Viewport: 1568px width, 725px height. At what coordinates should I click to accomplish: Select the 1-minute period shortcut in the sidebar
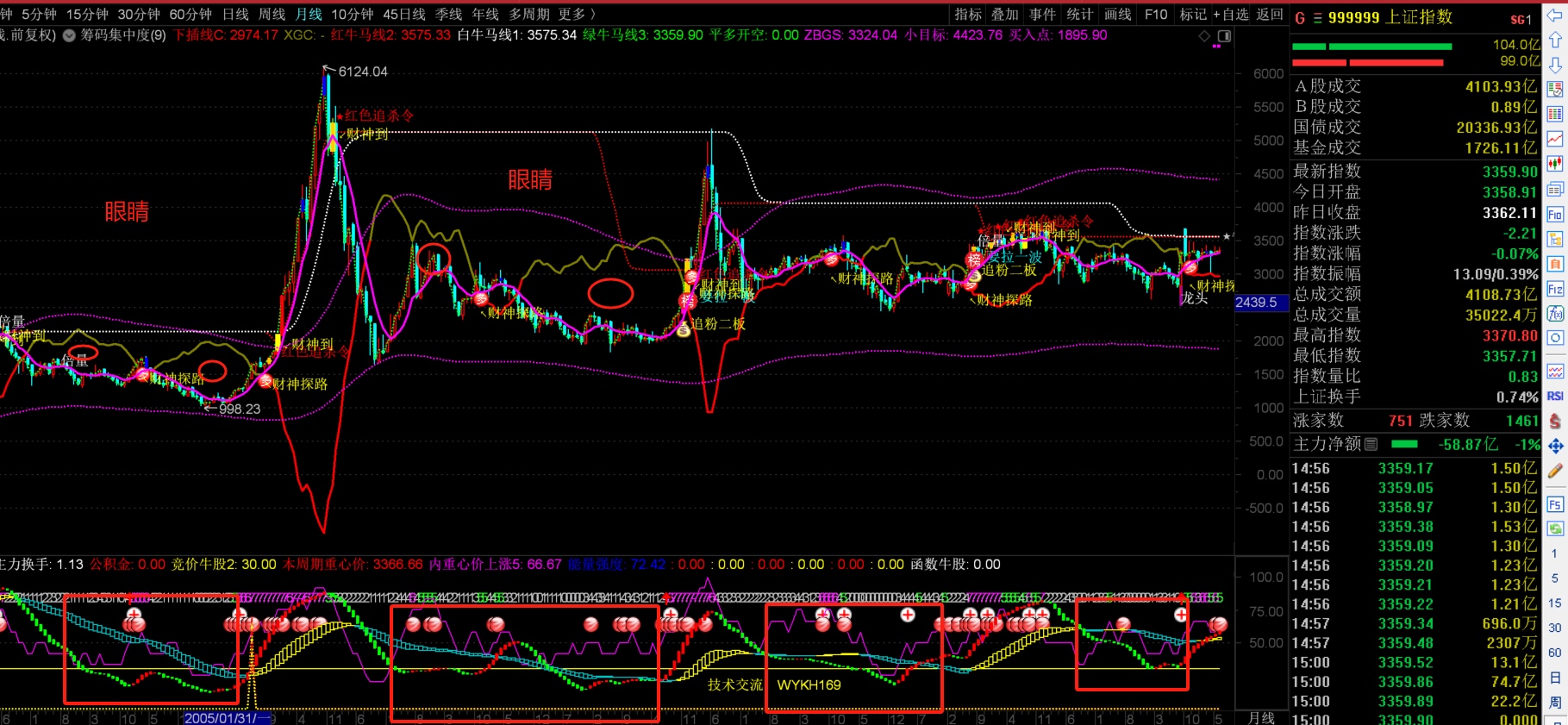pos(1554,553)
